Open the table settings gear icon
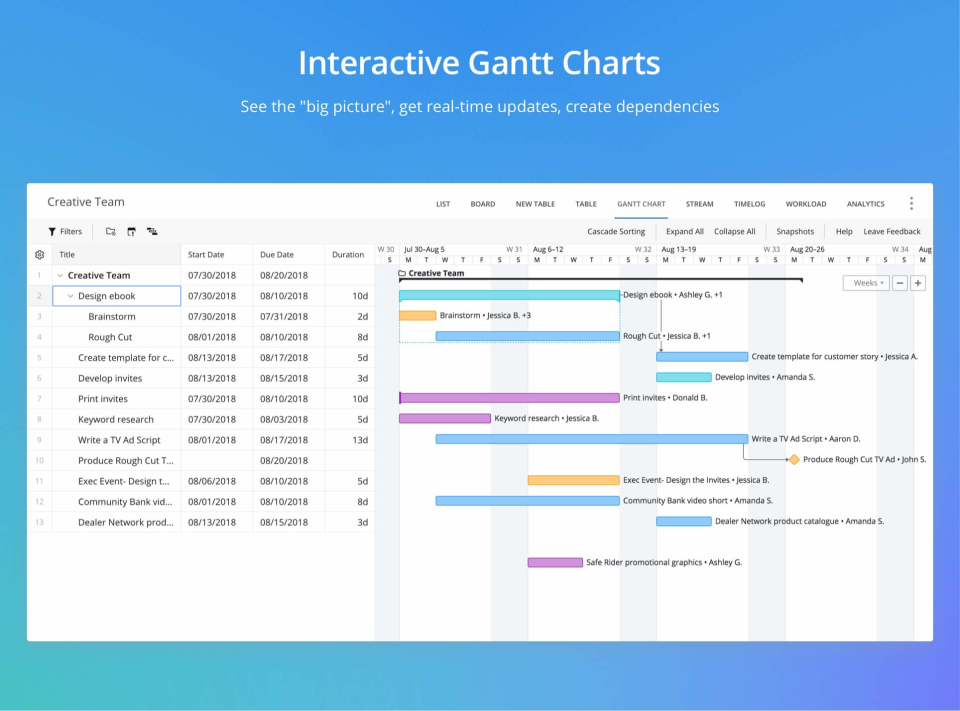 point(40,255)
